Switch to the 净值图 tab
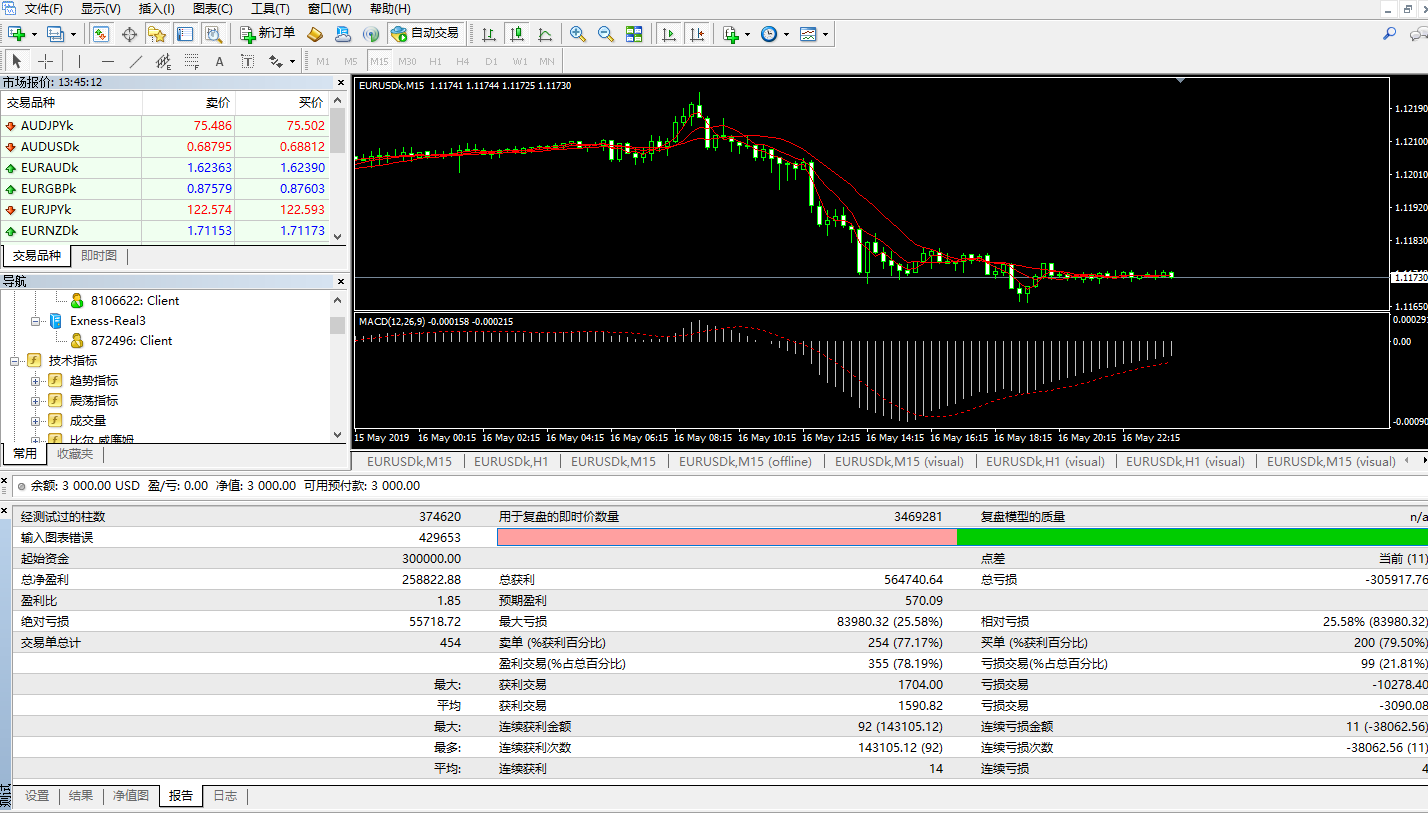The height and width of the screenshot is (814, 1428). (131, 796)
